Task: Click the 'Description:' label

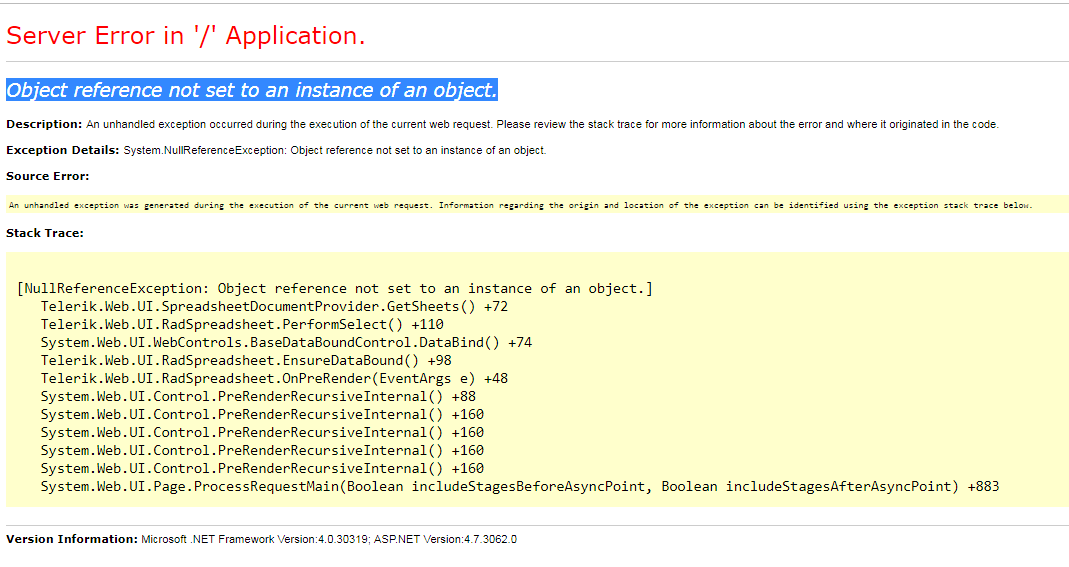Action: pos(44,124)
